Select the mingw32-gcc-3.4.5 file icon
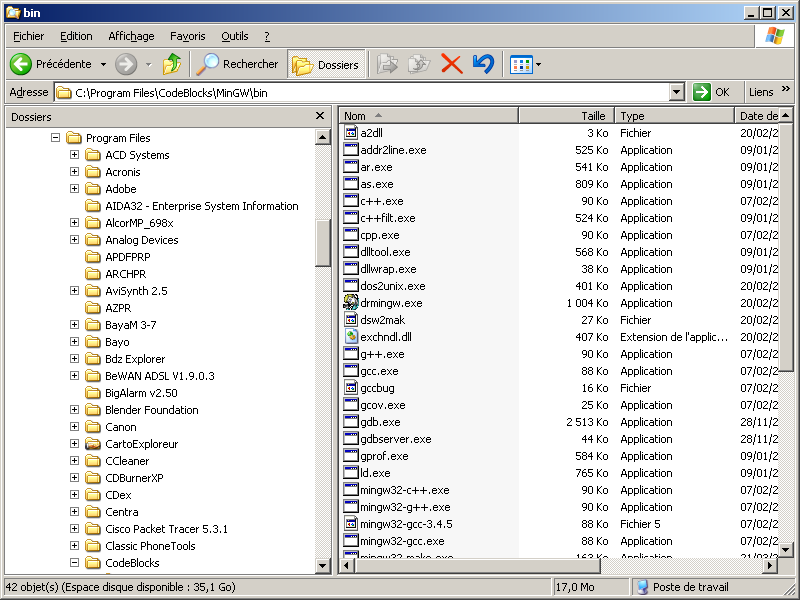 tap(351, 524)
